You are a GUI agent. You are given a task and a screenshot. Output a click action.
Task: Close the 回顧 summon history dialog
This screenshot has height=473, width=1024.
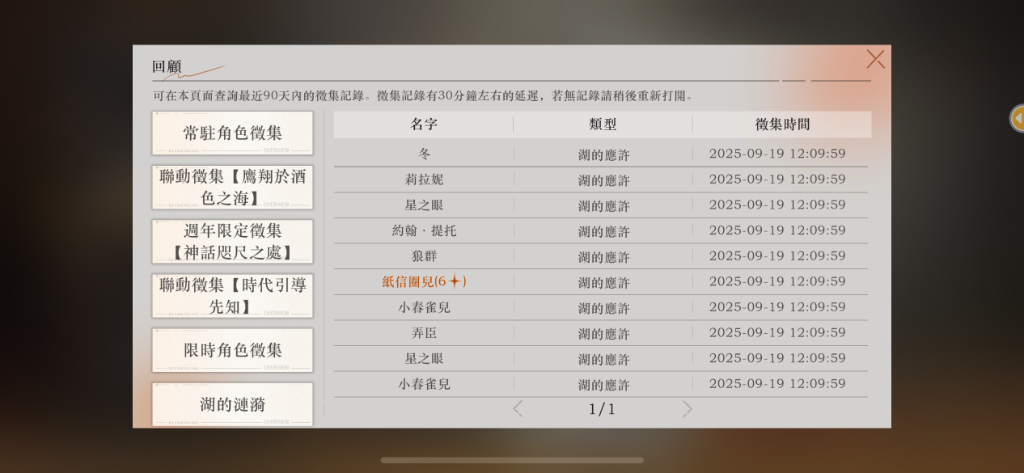875,59
